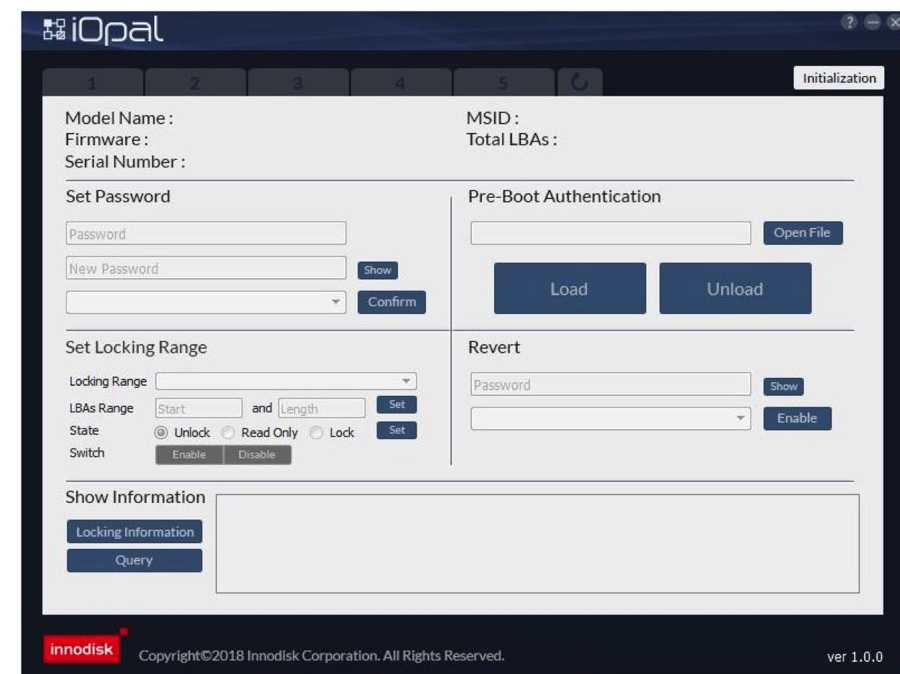Show the new password characters

coord(378,270)
